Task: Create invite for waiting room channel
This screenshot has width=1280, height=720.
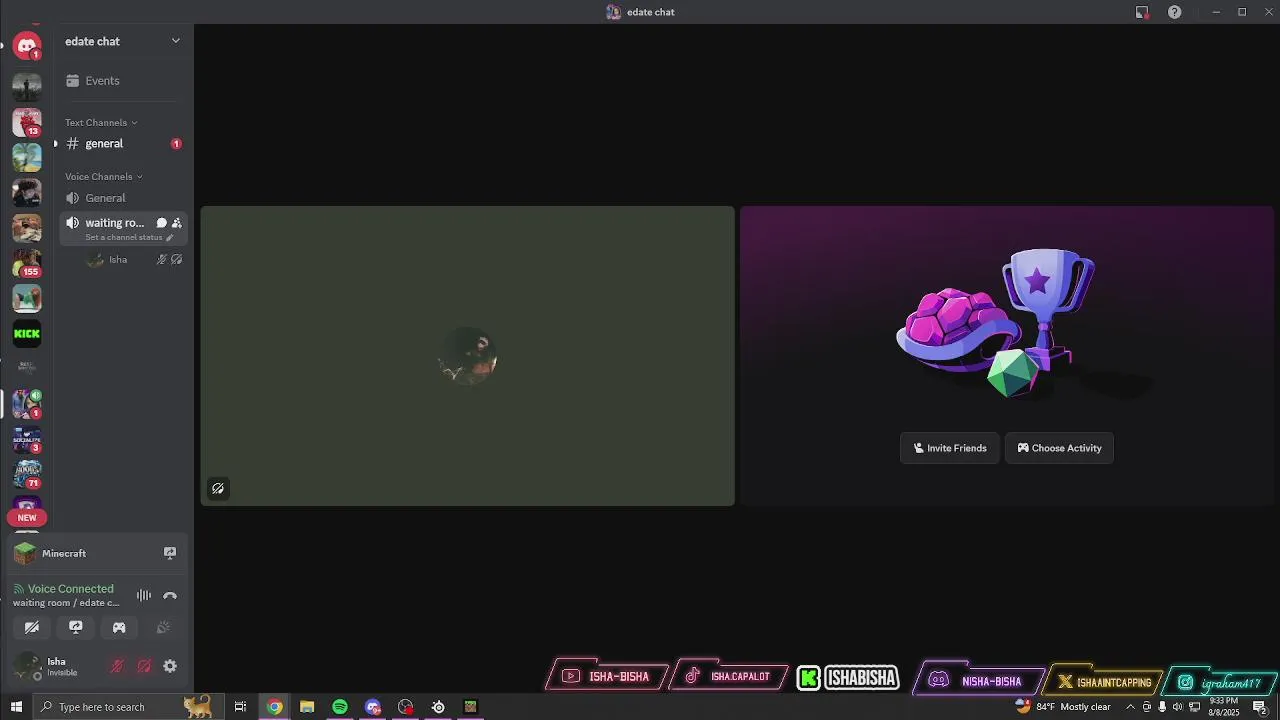Action: click(177, 223)
